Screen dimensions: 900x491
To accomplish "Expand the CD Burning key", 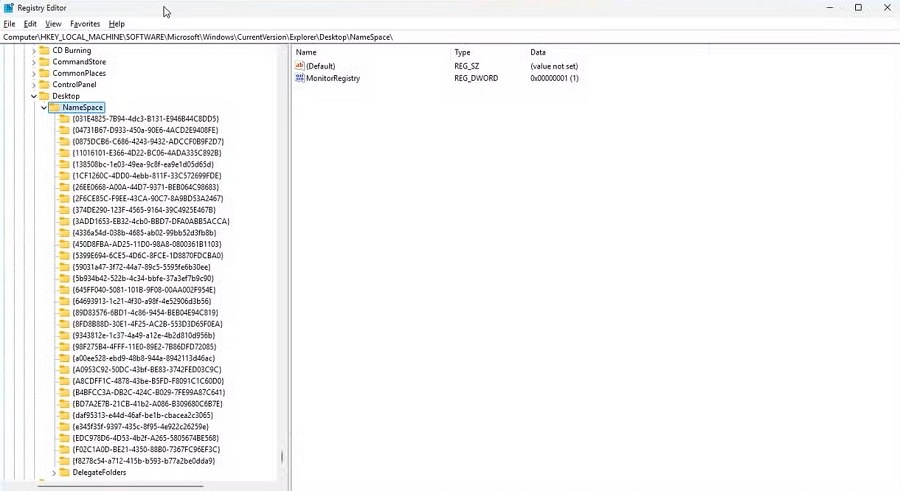I will click(x=33, y=51).
